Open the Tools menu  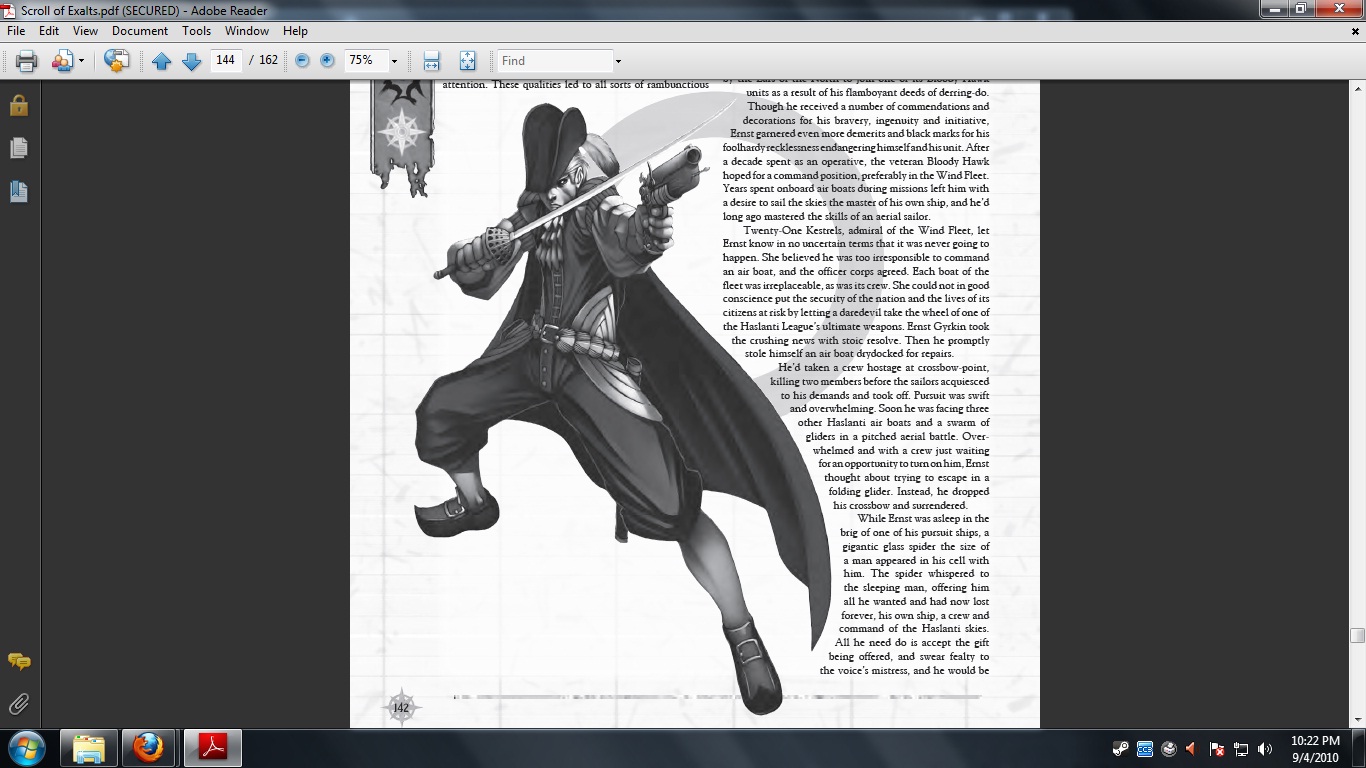pyautogui.click(x=197, y=31)
